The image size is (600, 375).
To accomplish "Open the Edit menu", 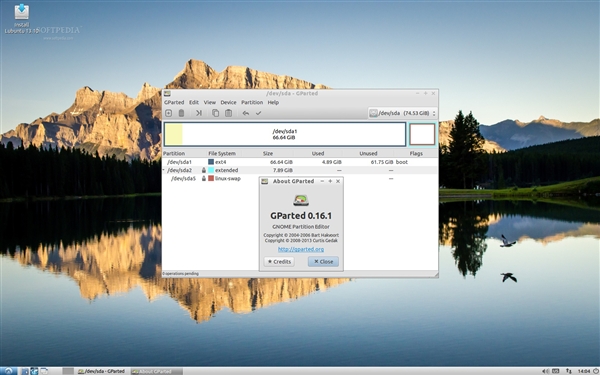I will coord(194,103).
